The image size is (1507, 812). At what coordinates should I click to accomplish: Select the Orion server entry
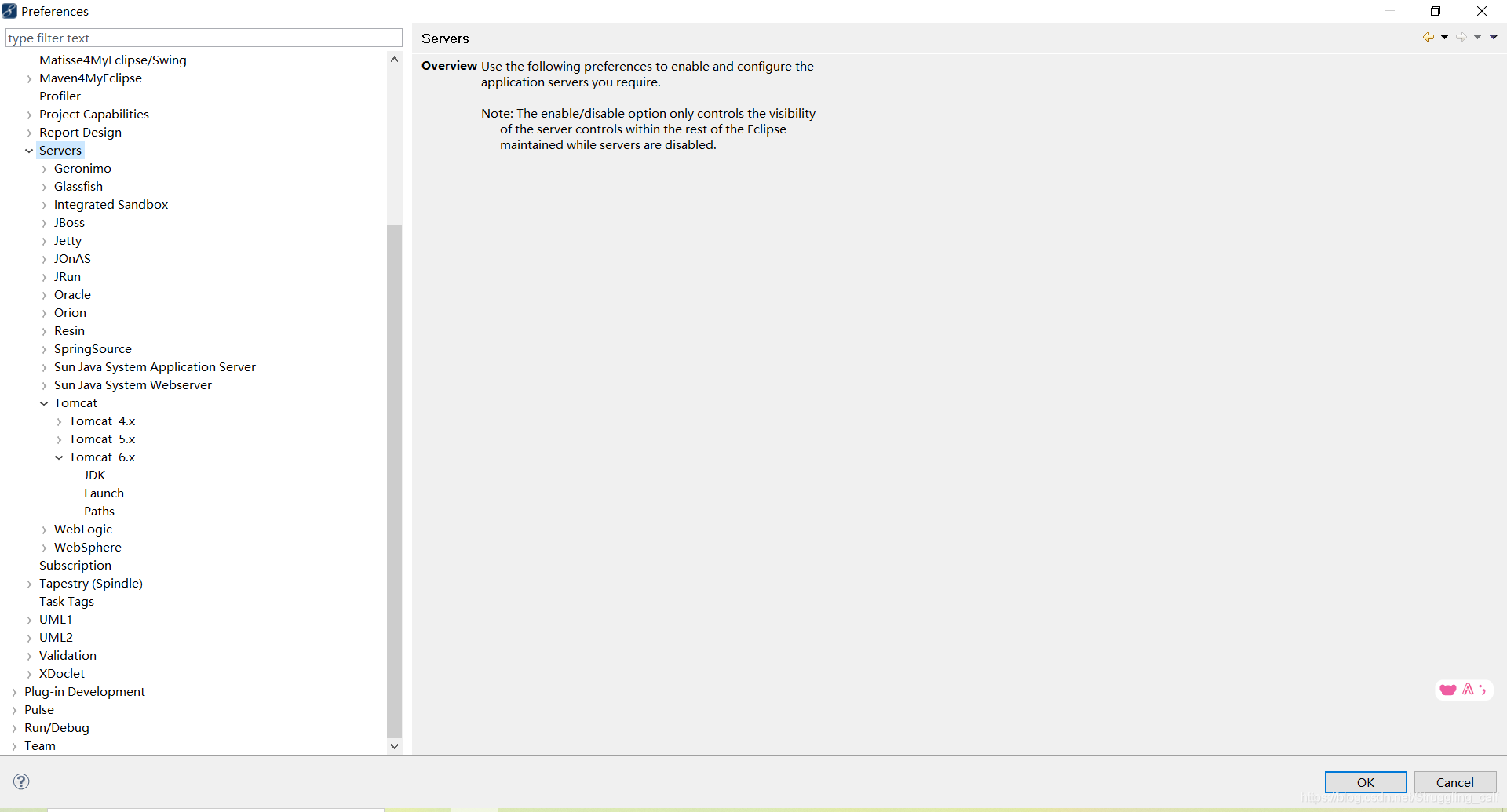pyautogui.click(x=70, y=313)
